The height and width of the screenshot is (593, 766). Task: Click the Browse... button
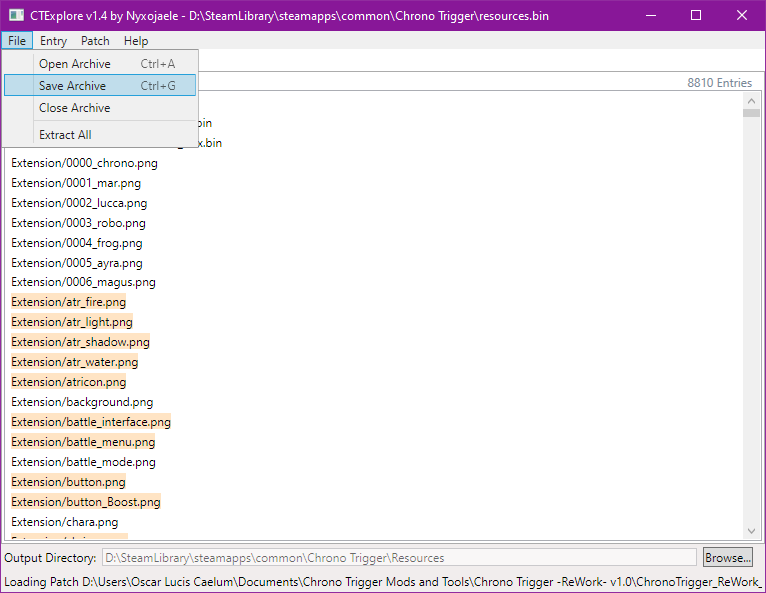click(x=727, y=557)
